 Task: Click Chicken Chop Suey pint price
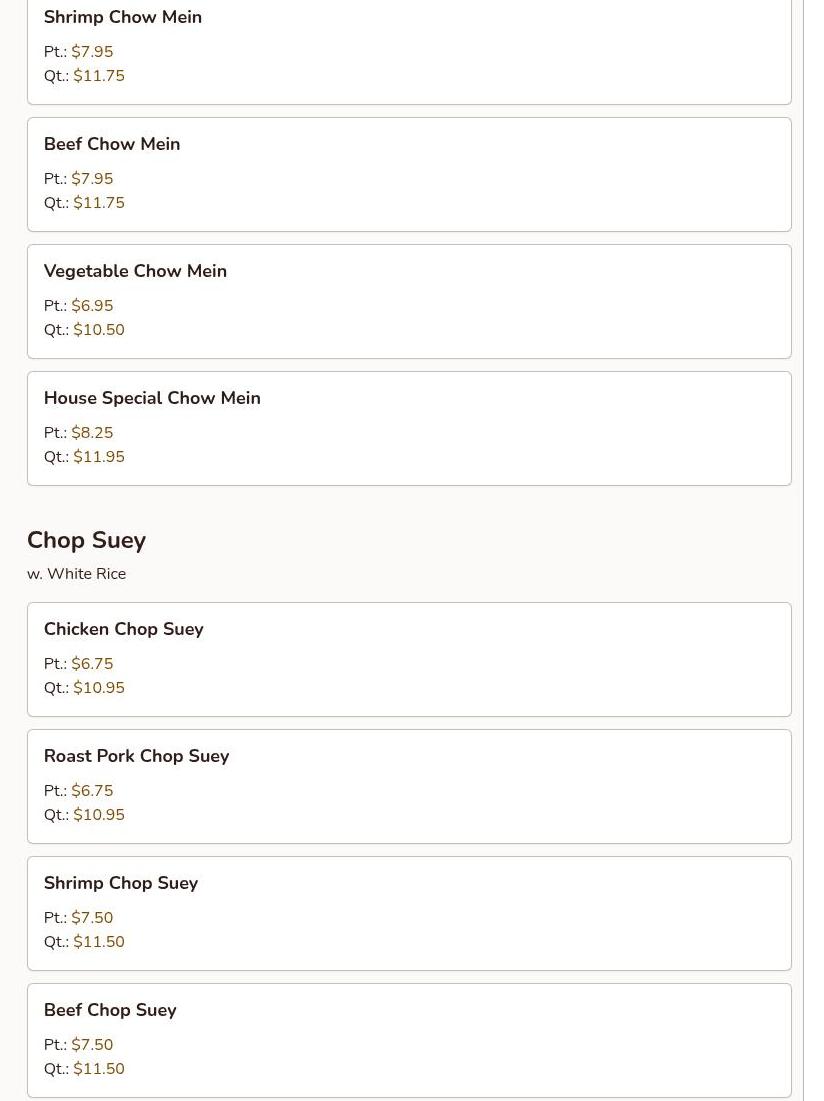coord(92,664)
